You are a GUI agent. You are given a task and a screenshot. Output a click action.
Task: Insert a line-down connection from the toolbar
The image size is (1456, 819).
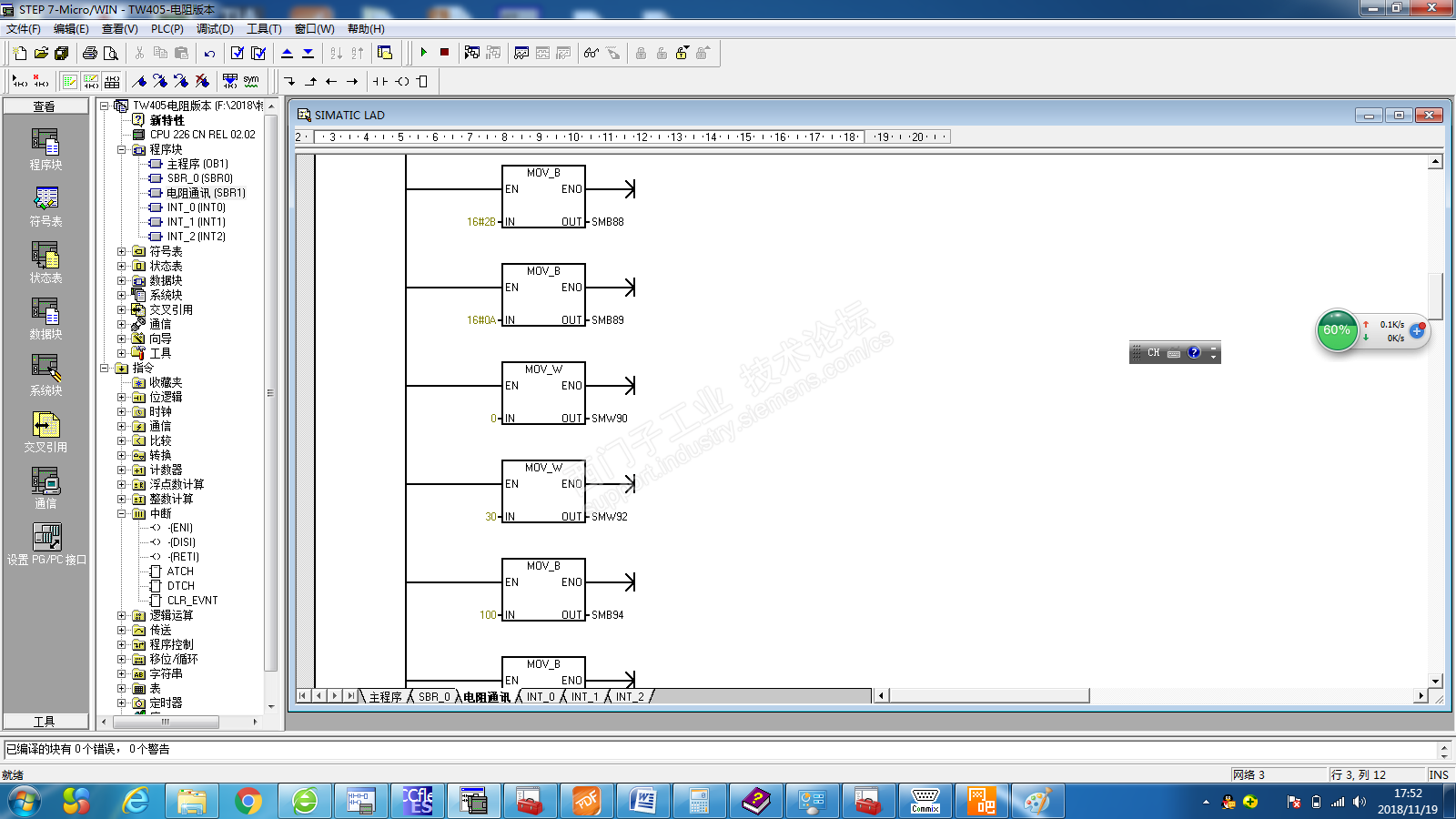(289, 81)
